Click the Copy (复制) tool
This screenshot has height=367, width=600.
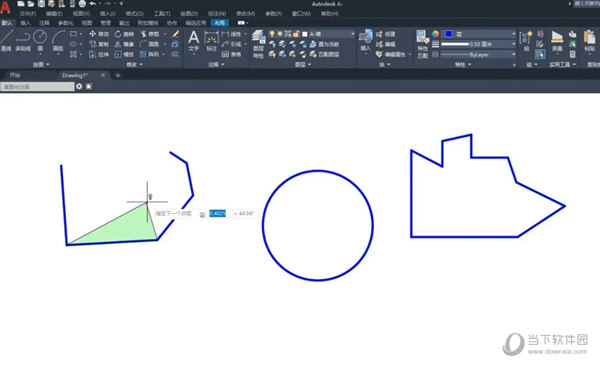coord(99,44)
